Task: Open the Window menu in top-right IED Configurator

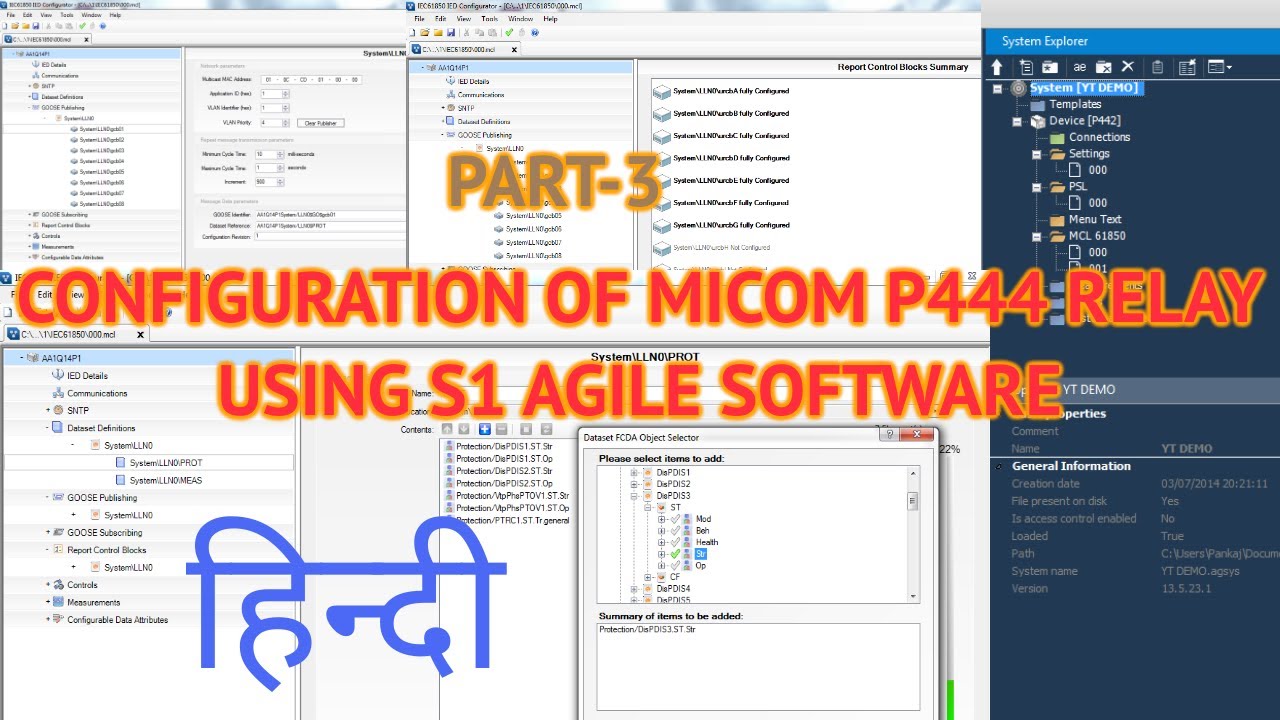Action: pyautogui.click(x=520, y=19)
